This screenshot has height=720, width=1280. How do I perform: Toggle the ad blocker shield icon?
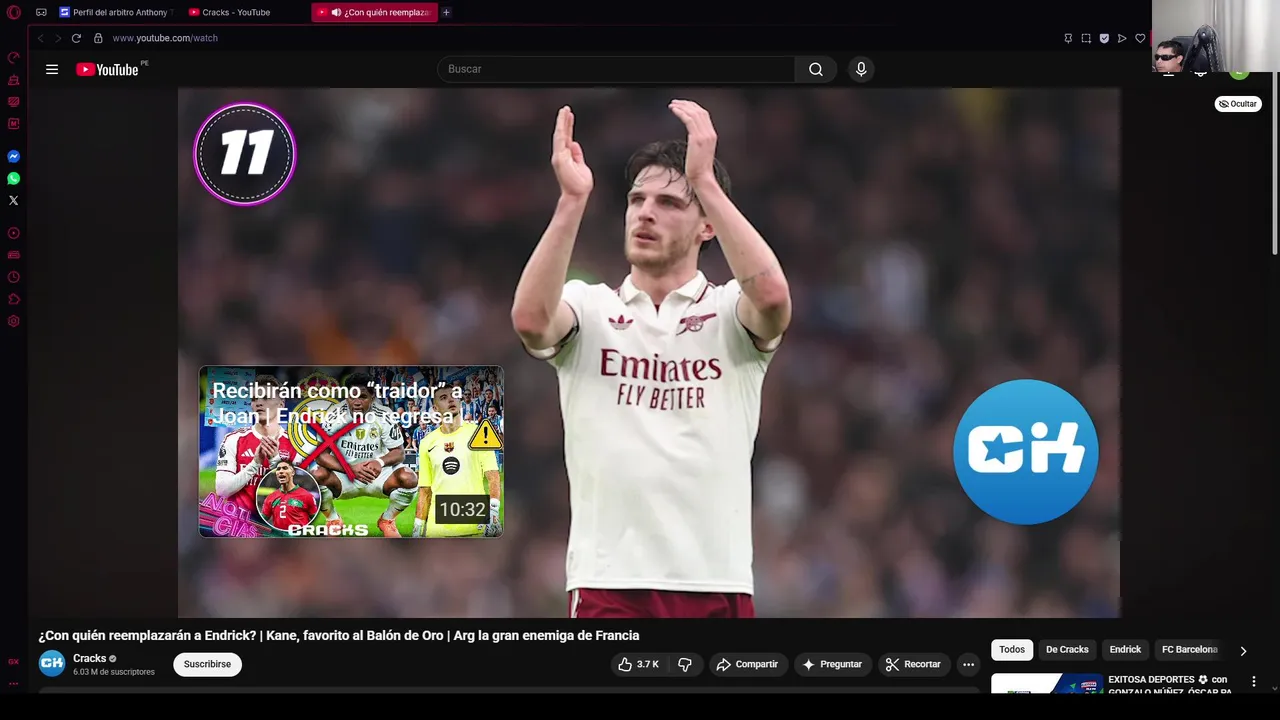click(1104, 38)
